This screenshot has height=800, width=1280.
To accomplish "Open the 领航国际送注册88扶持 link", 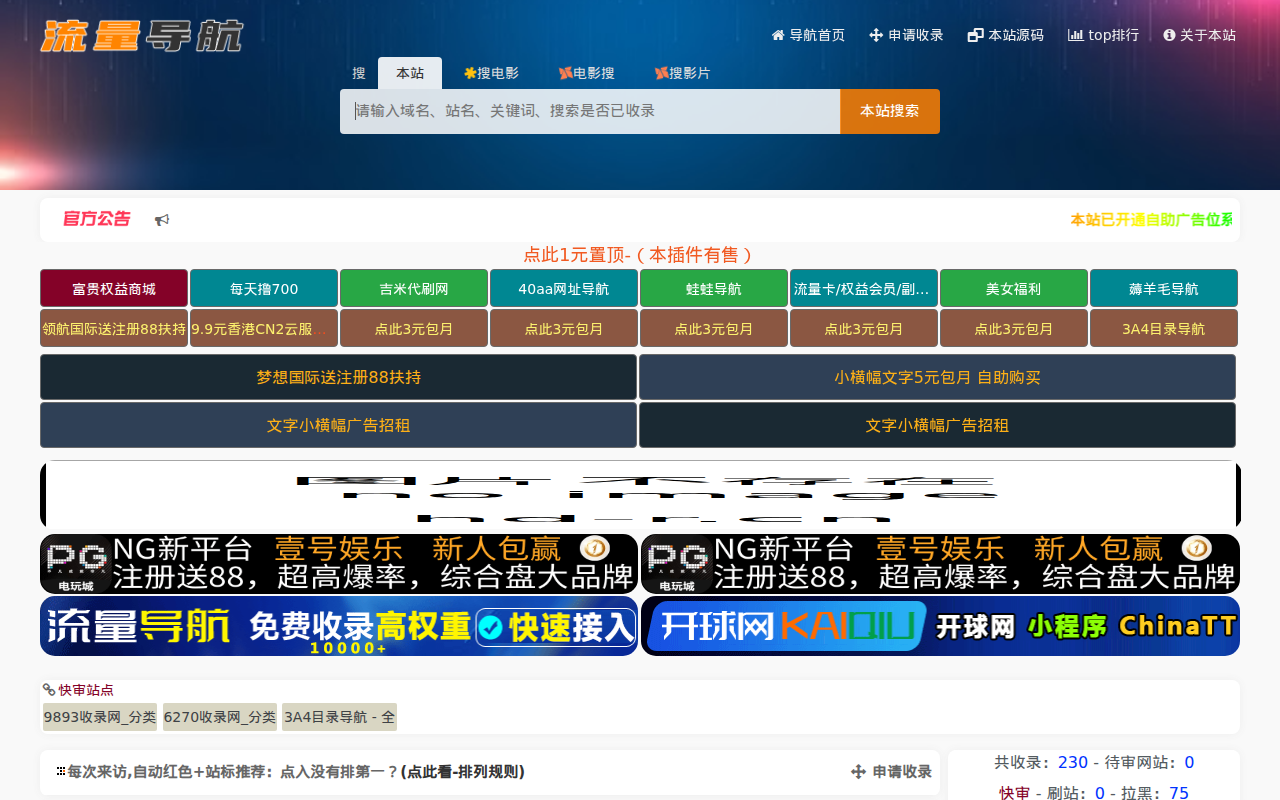I will point(114,328).
